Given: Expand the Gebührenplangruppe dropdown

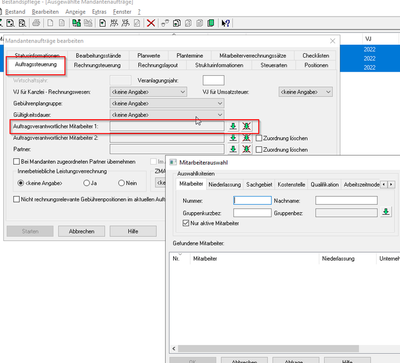Looking at the screenshot, I should (167, 104).
